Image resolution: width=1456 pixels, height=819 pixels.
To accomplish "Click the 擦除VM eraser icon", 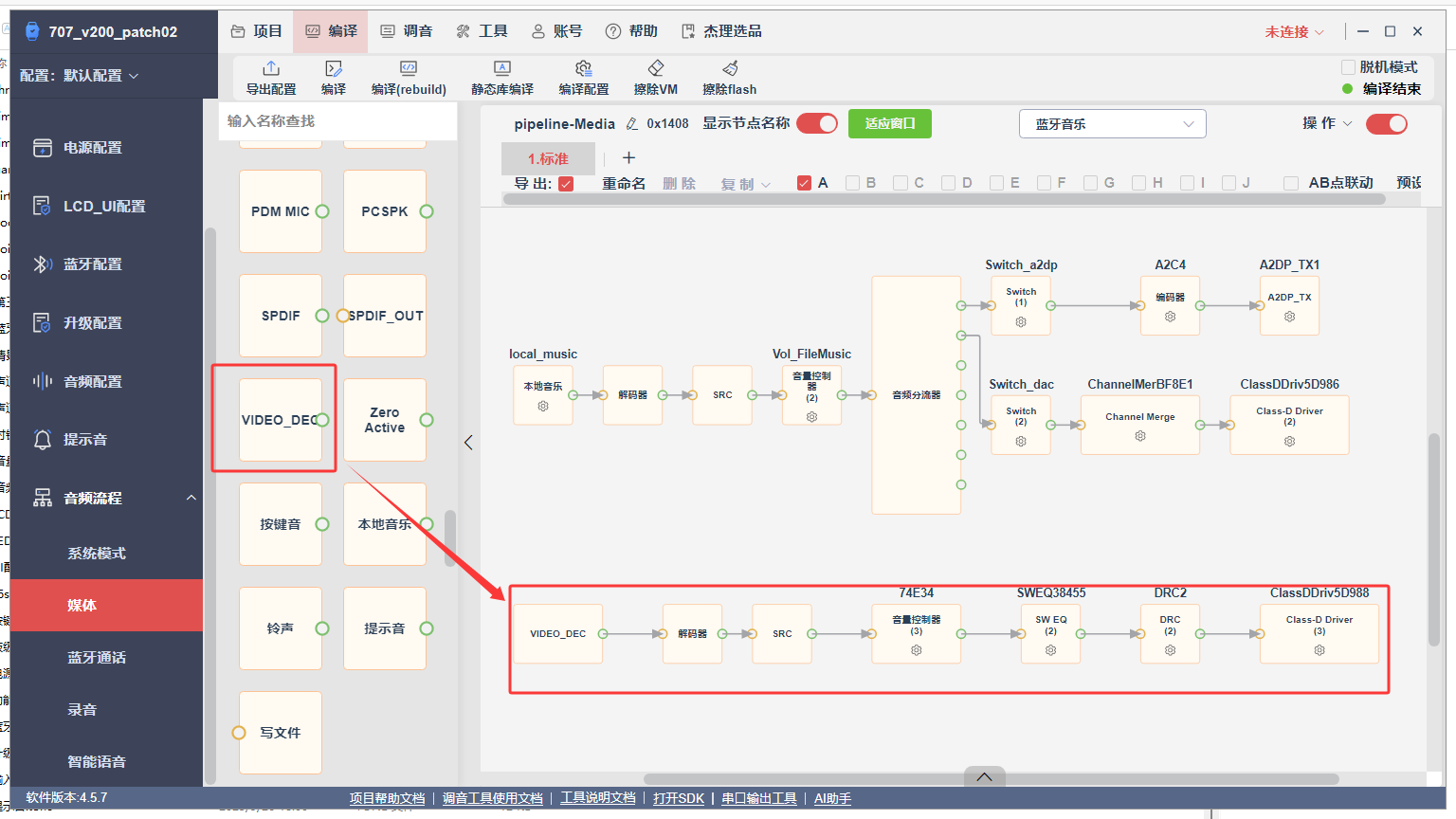I will pos(656,68).
